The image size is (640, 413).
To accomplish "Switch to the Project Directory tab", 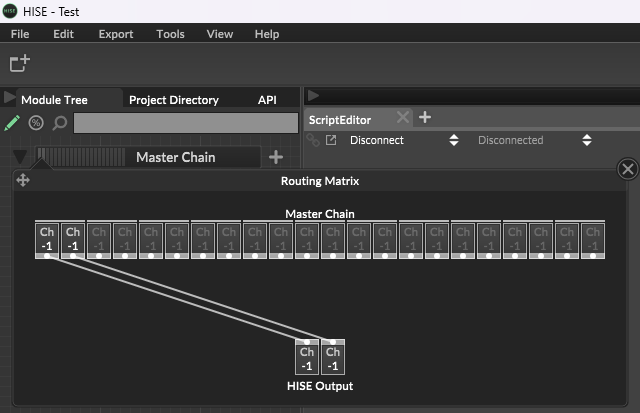I will pos(173,100).
